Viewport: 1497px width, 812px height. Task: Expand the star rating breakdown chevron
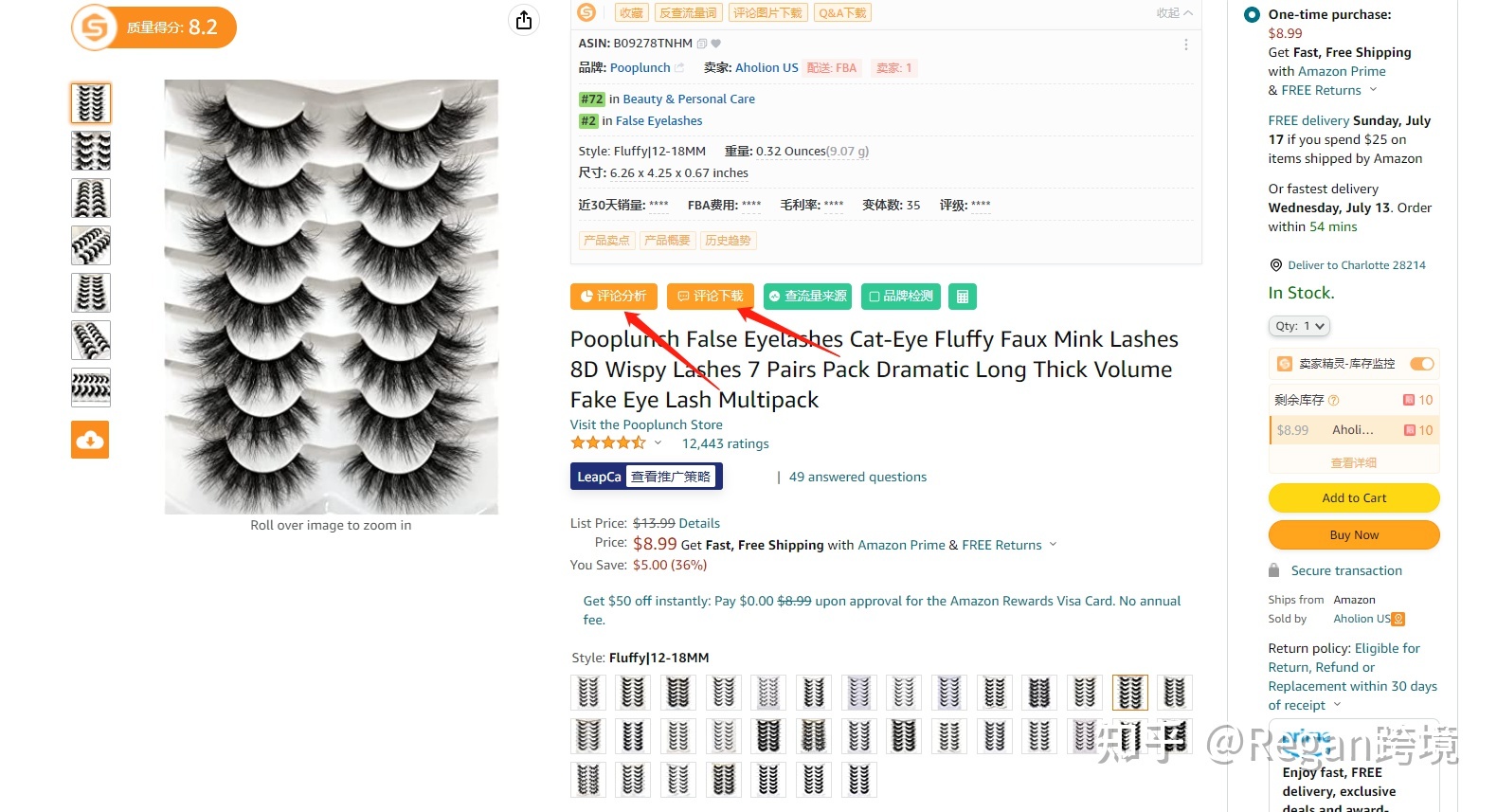pyautogui.click(x=658, y=442)
